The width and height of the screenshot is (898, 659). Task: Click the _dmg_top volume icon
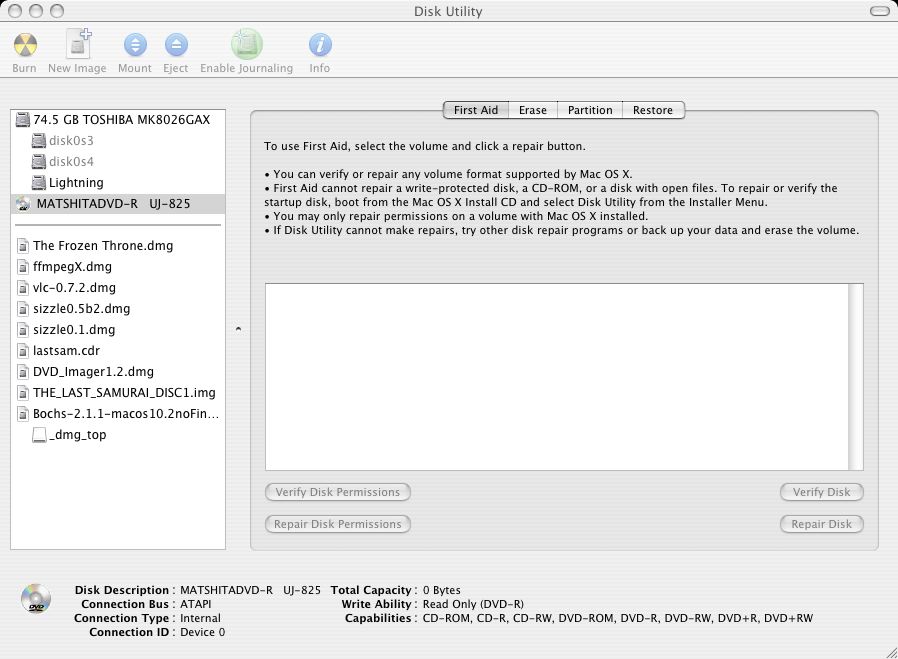pyautogui.click(x=39, y=435)
